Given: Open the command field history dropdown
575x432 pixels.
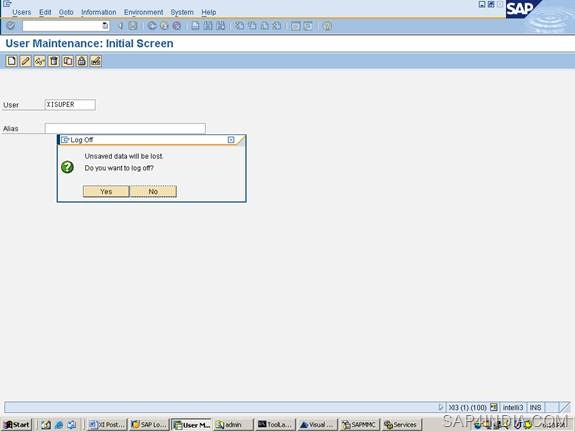Looking at the screenshot, I should click(x=105, y=26).
